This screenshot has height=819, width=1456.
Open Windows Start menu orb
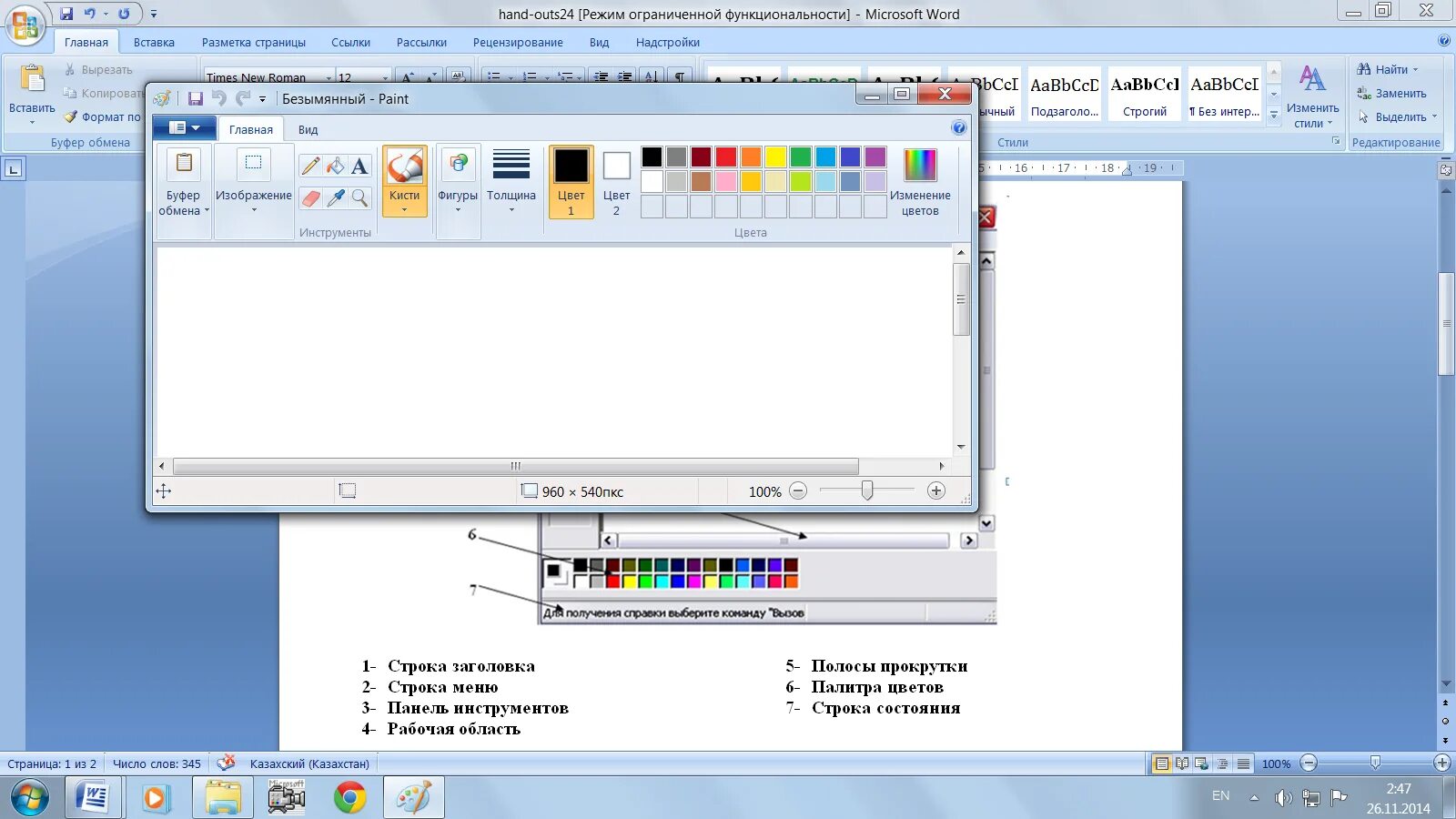pyautogui.click(x=29, y=798)
